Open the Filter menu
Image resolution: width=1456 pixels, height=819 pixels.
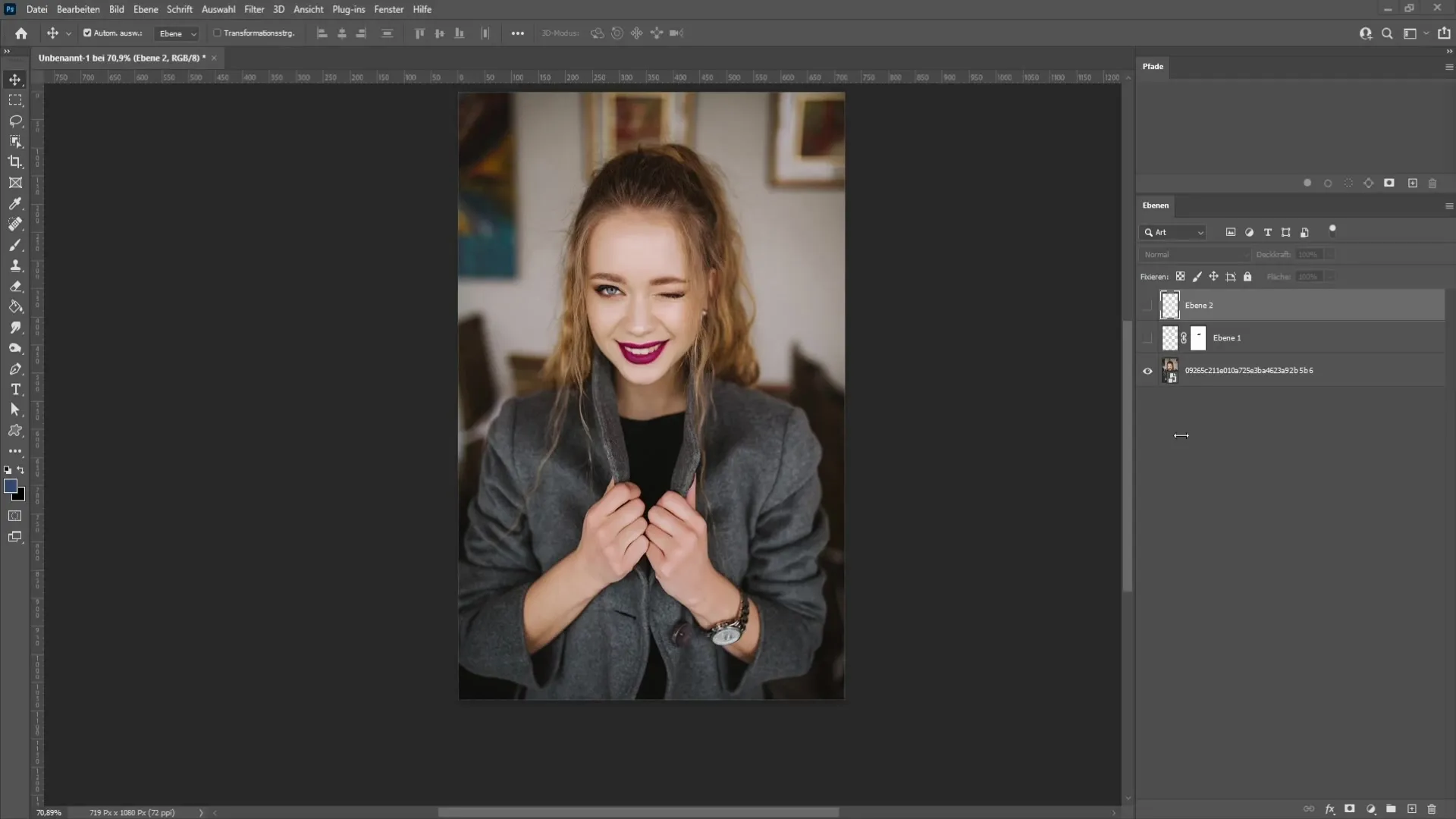pyautogui.click(x=254, y=9)
